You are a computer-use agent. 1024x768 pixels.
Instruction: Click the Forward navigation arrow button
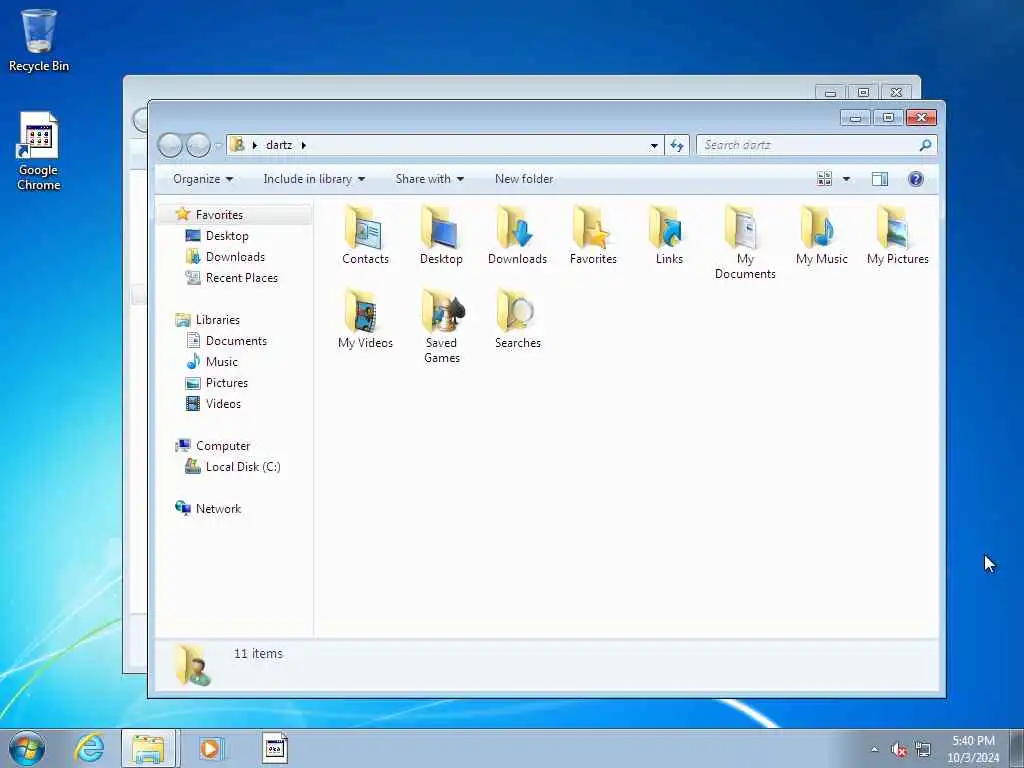(198, 145)
